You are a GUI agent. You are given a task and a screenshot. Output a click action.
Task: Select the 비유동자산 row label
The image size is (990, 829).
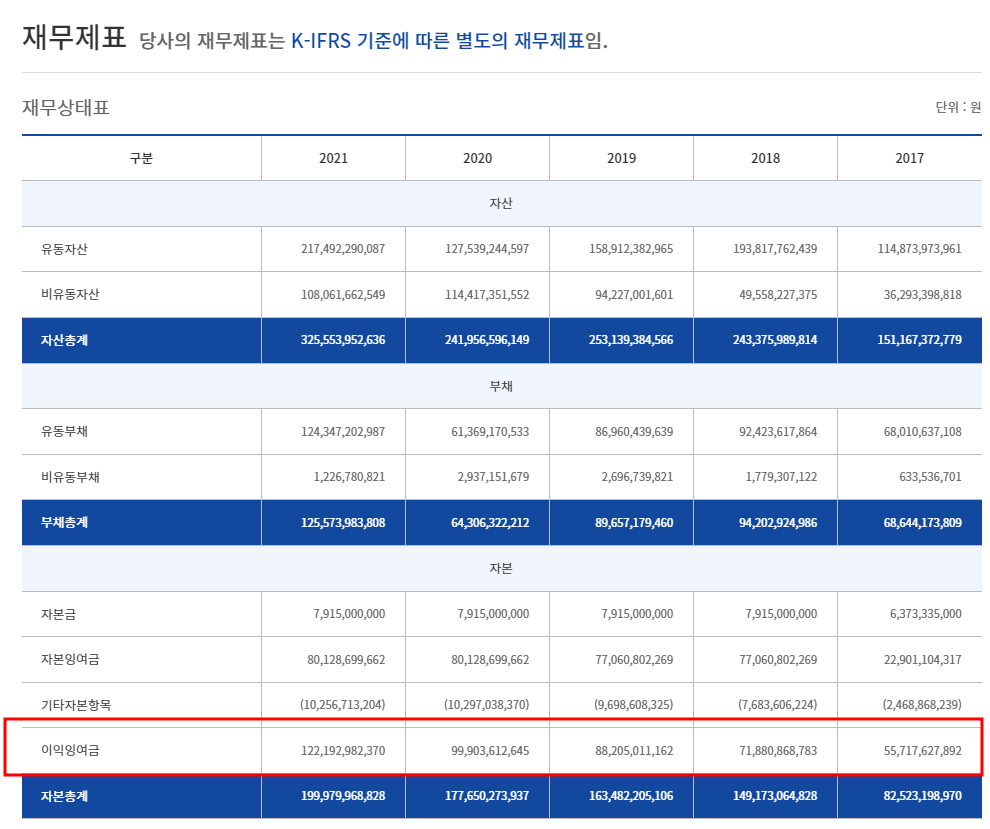click(70, 294)
